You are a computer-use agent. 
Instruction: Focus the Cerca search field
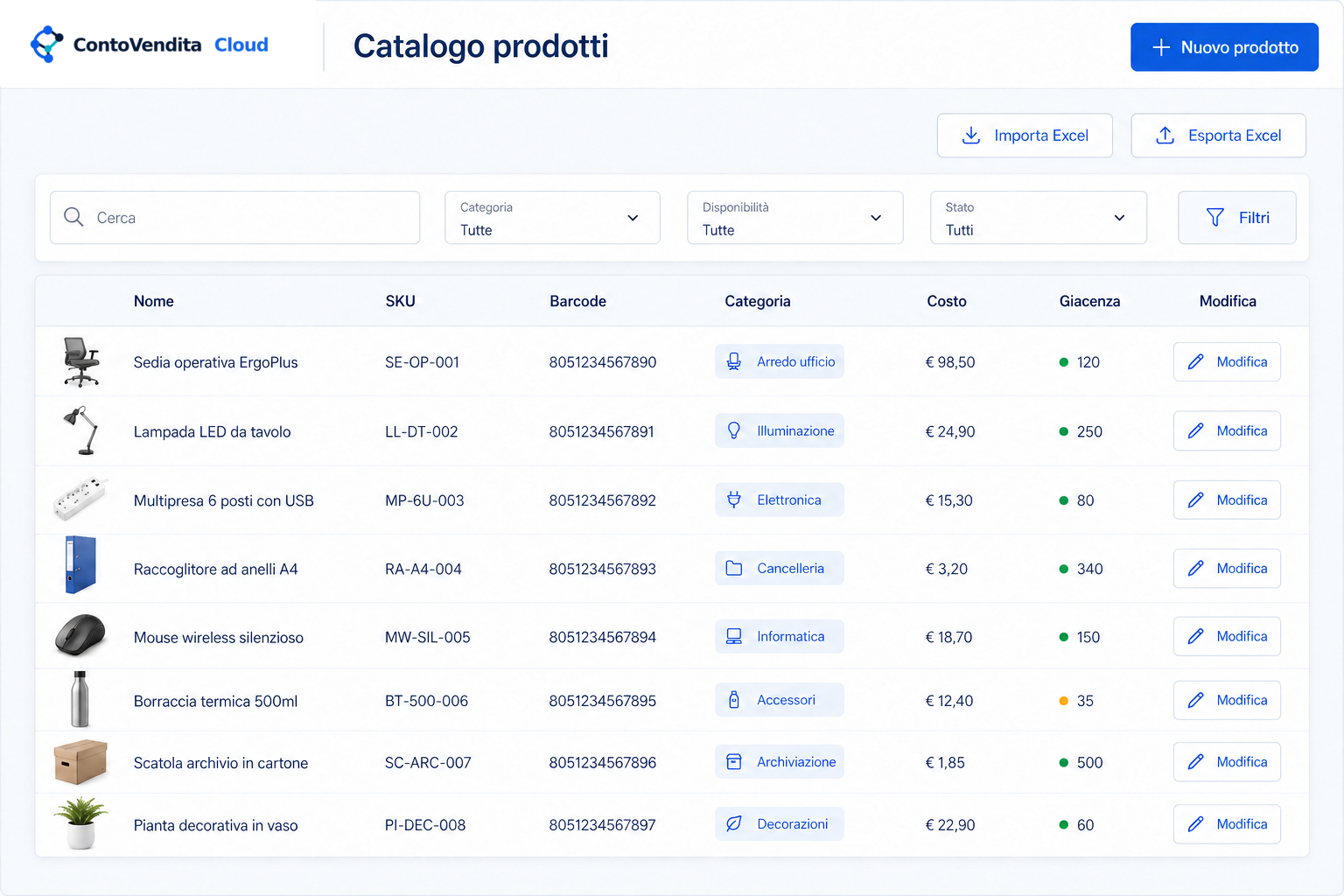click(x=234, y=218)
